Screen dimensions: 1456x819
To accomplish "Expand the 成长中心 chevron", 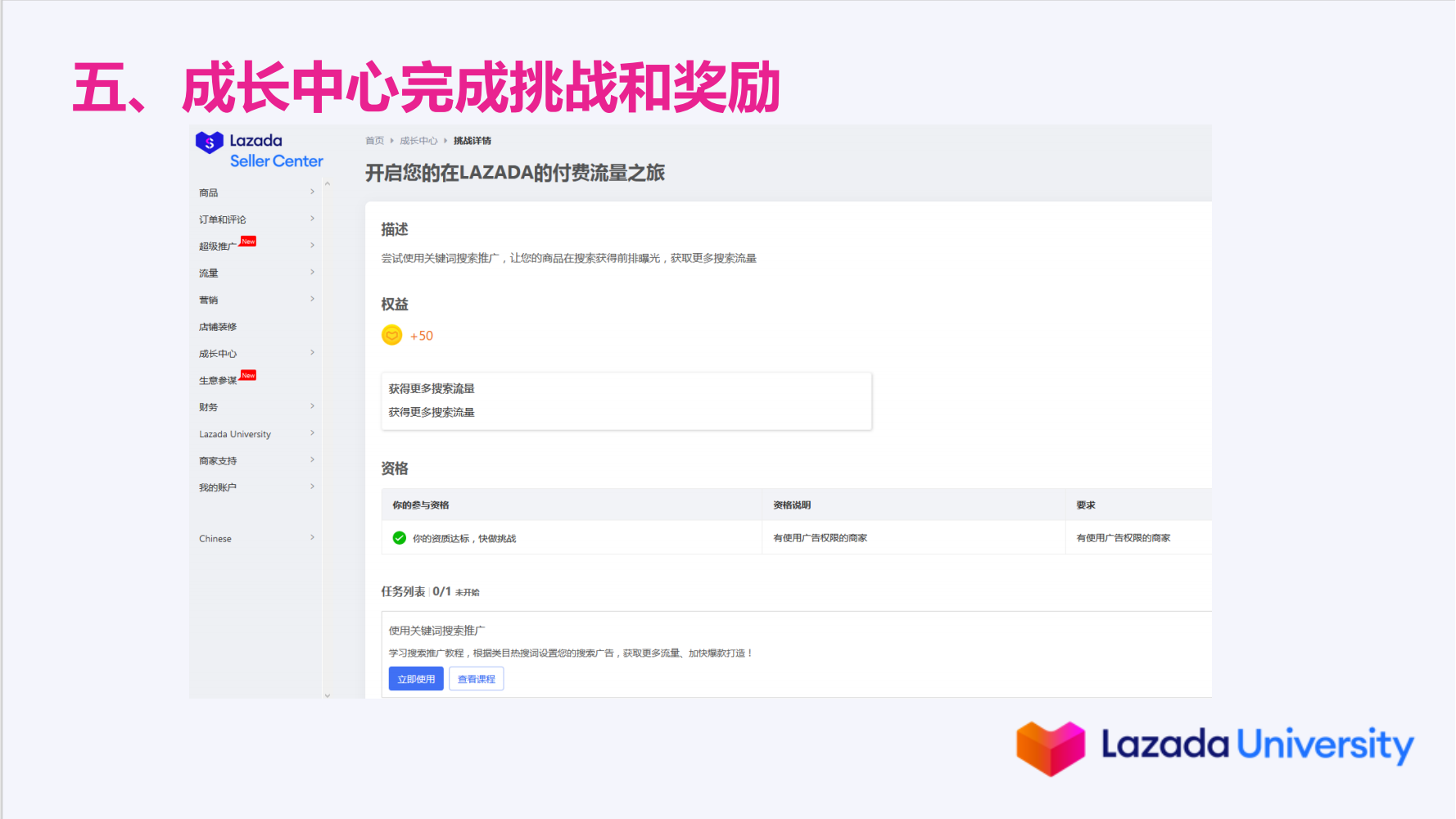I will (312, 353).
